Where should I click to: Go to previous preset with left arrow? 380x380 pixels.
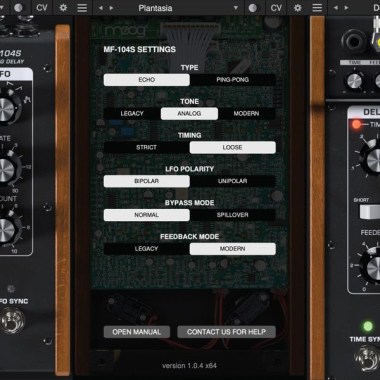tap(100, 8)
